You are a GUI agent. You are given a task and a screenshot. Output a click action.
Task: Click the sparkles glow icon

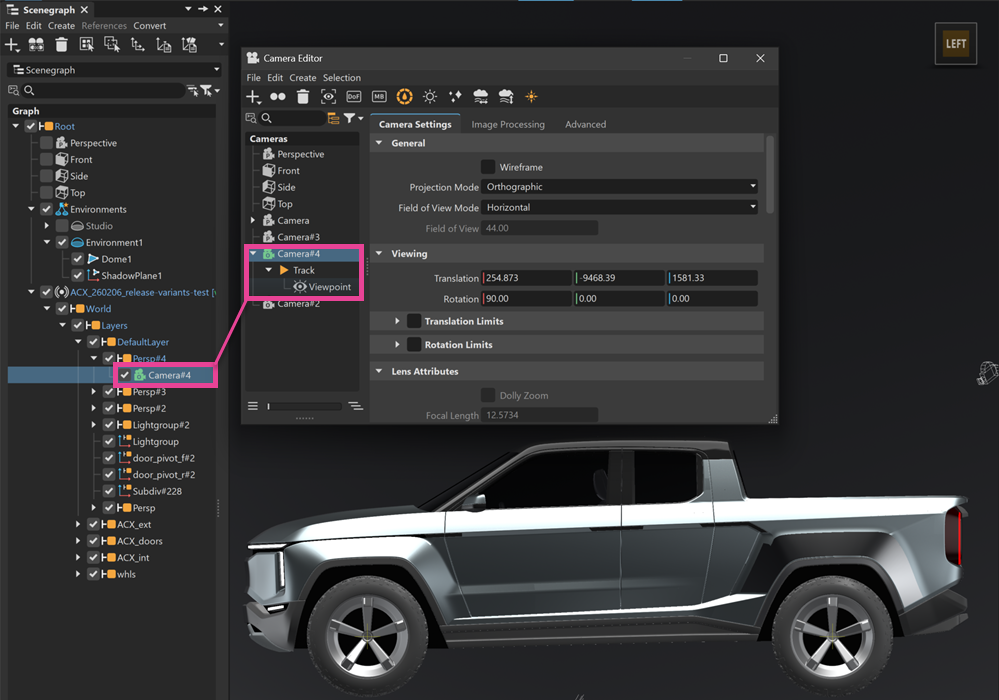(455, 97)
